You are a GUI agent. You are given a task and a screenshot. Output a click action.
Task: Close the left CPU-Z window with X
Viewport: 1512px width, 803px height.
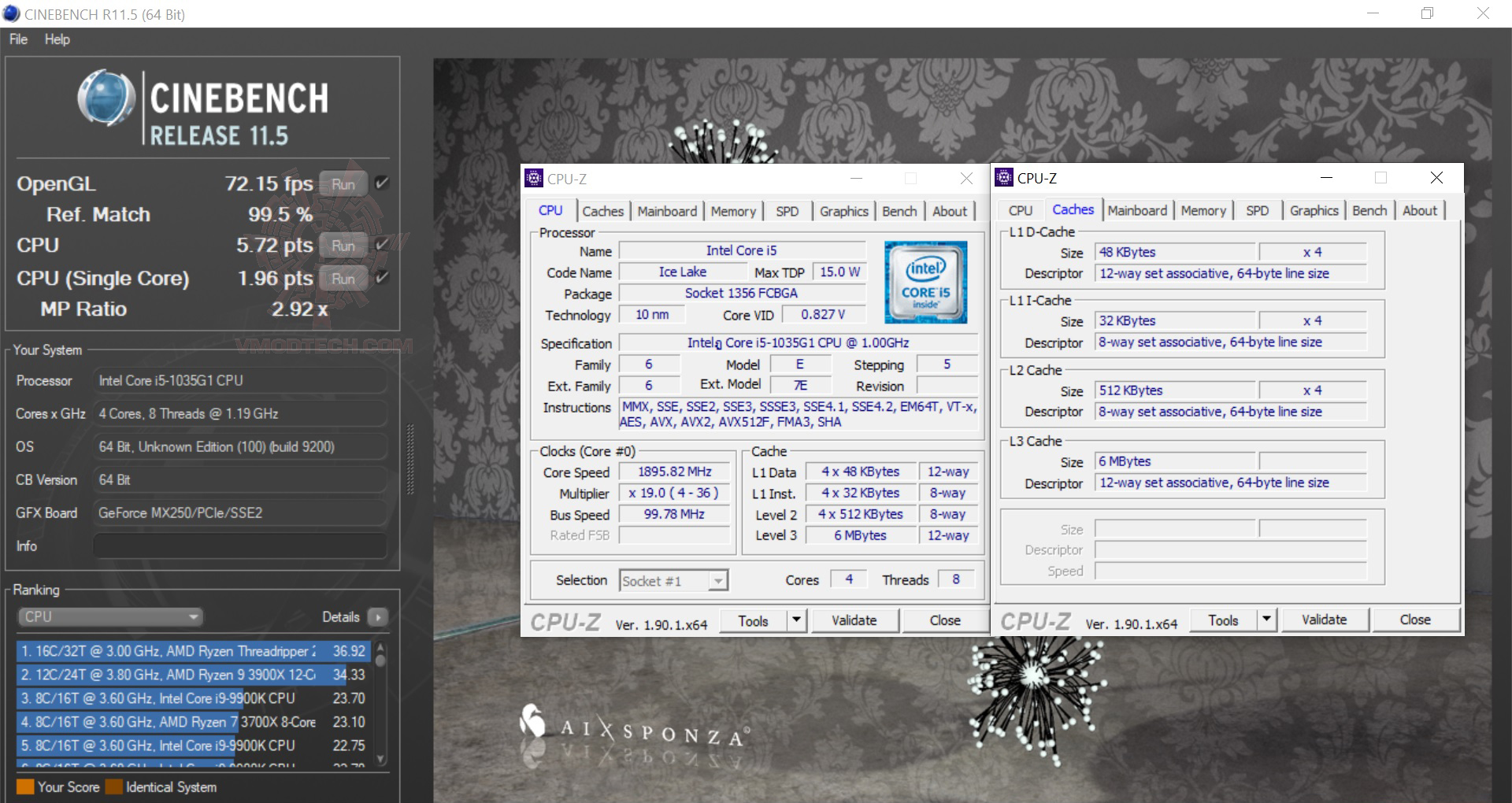966,179
